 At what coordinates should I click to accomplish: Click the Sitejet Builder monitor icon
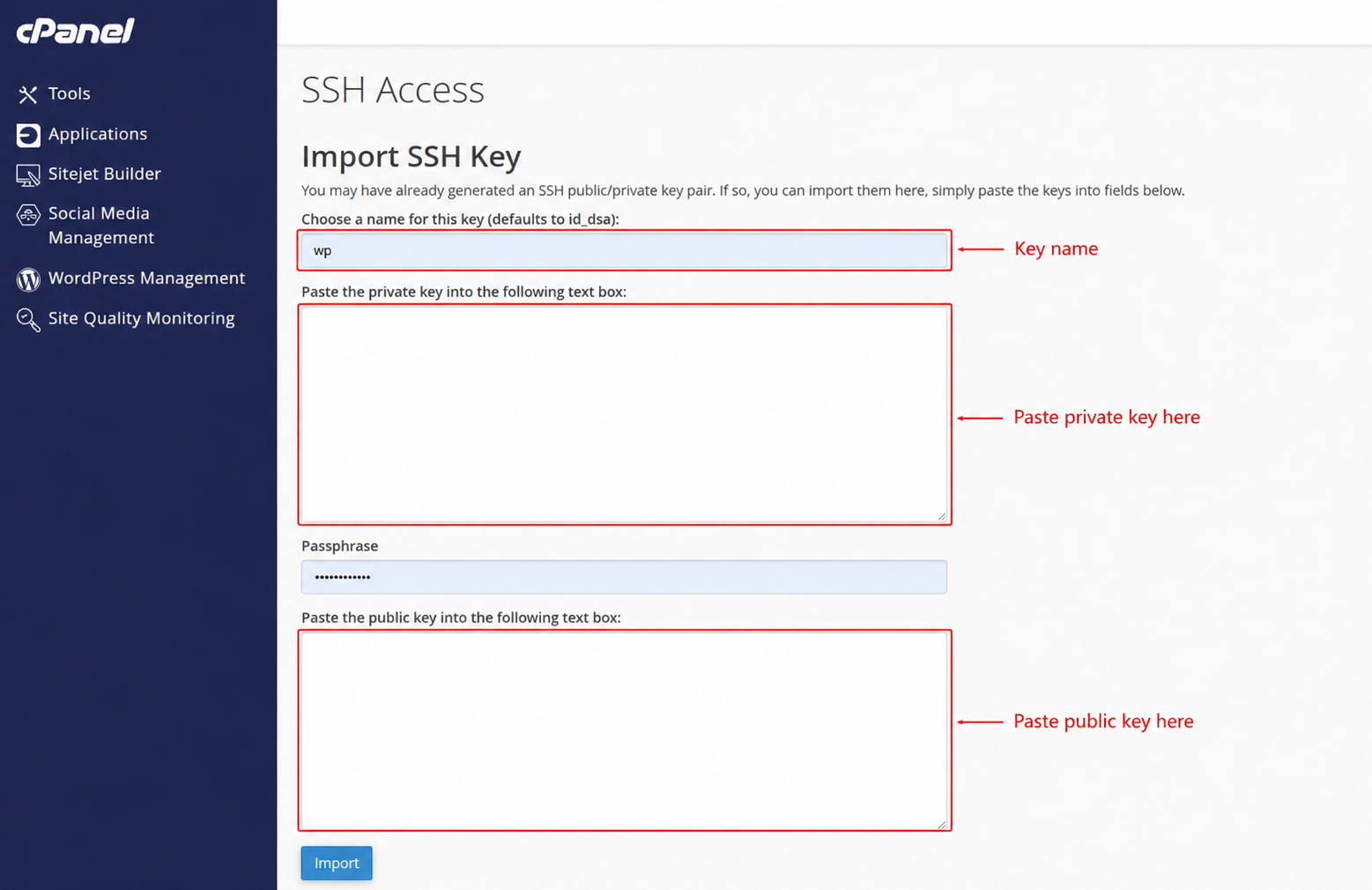coord(28,175)
